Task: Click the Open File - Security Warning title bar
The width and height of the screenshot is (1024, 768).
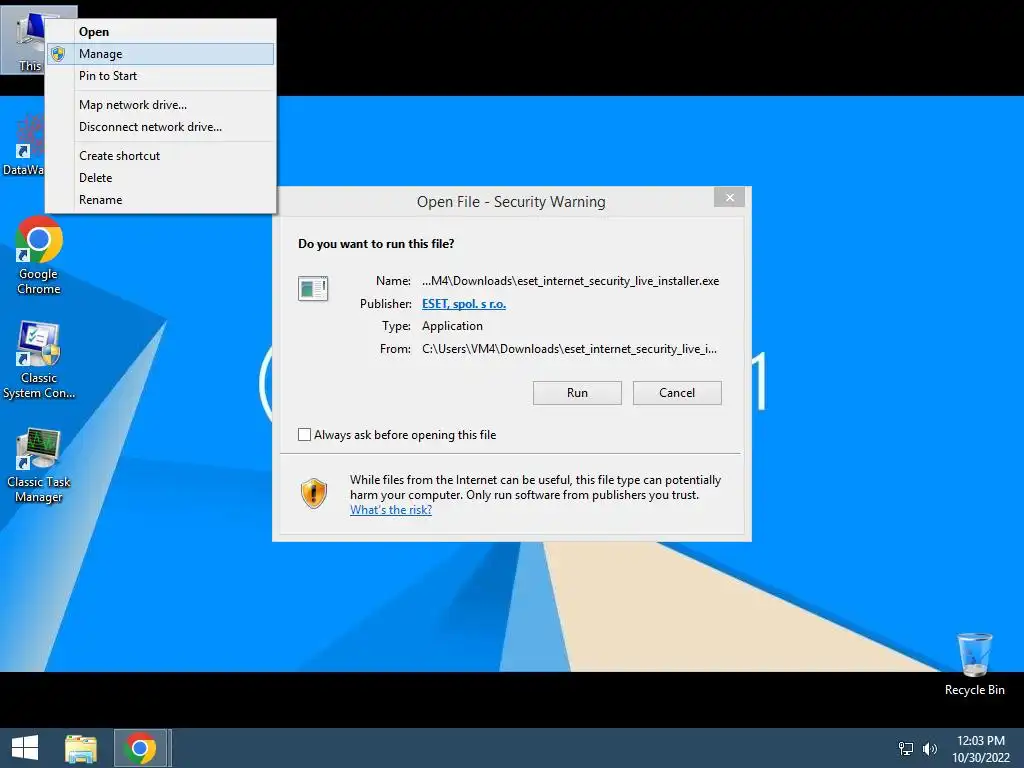Action: click(x=511, y=202)
